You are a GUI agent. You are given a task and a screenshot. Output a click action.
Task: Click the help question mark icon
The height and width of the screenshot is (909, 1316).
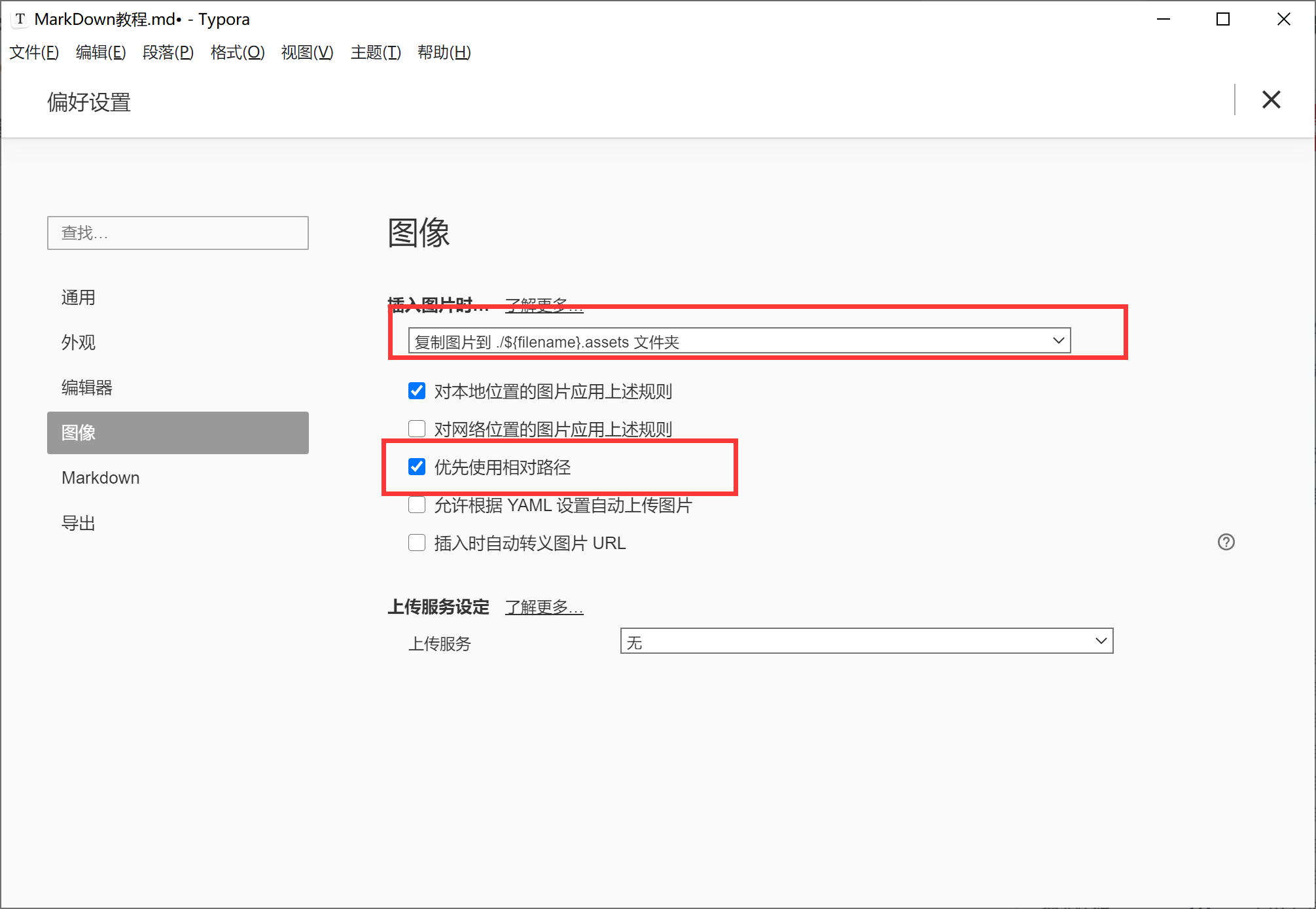click(1226, 542)
